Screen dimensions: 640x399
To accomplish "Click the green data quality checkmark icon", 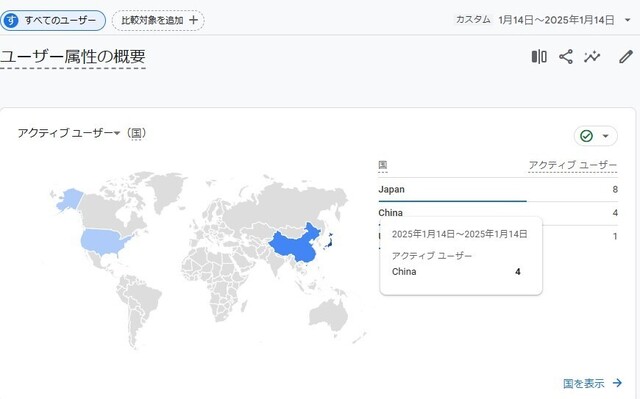I will (587, 136).
